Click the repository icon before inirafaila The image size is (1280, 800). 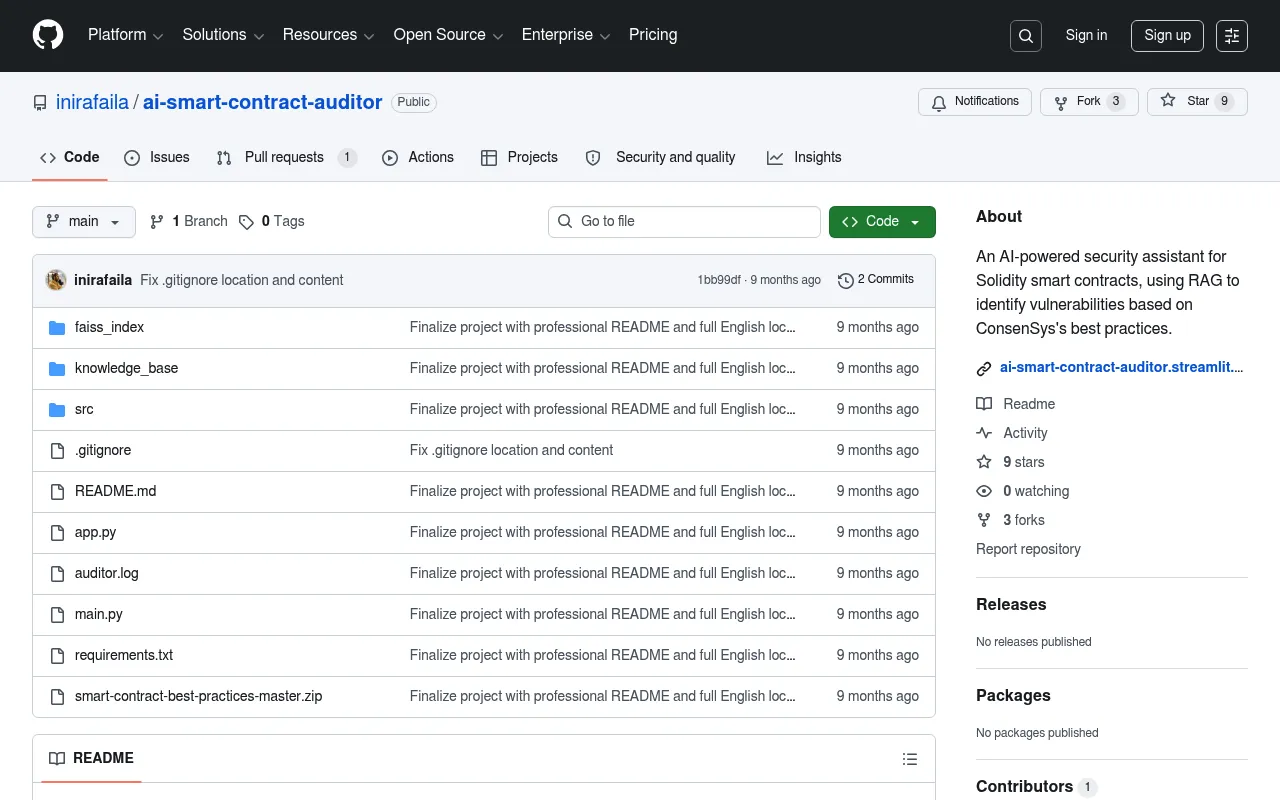pos(40,103)
